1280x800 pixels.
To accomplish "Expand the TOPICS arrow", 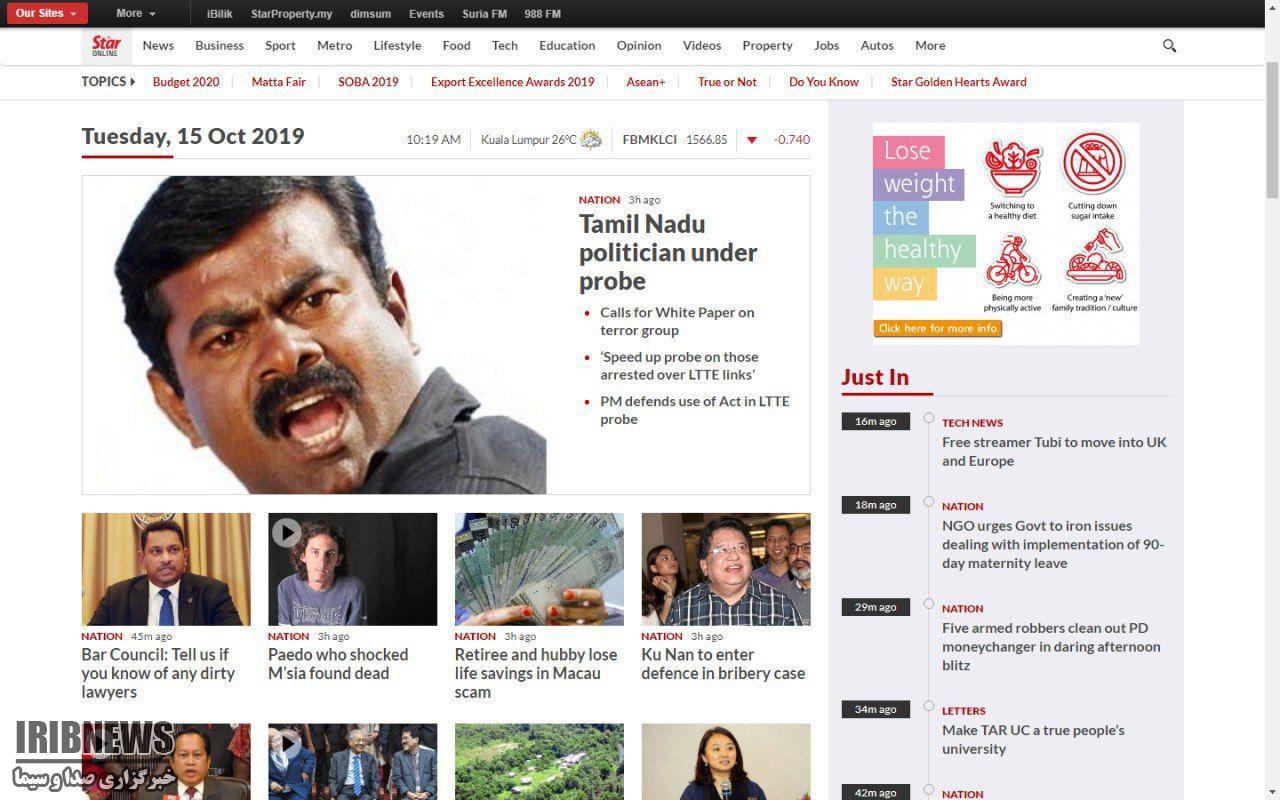I will pos(132,82).
